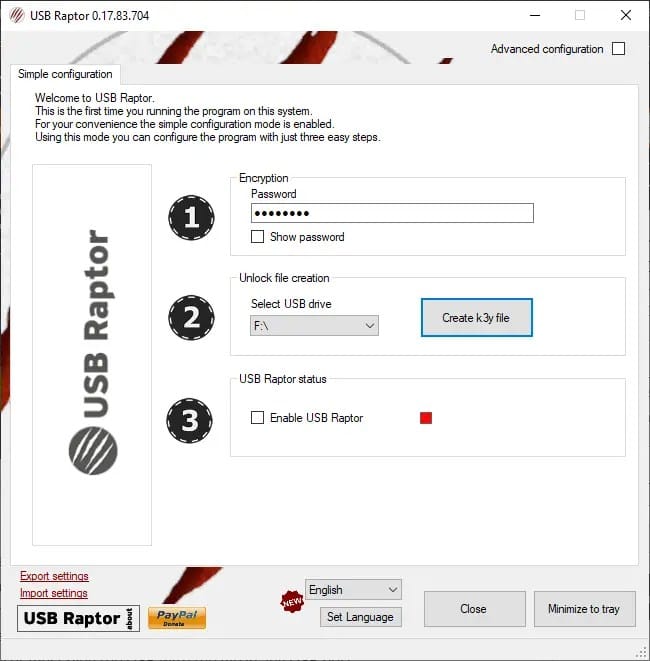
Task: Click the Close button
Action: [x=474, y=609]
